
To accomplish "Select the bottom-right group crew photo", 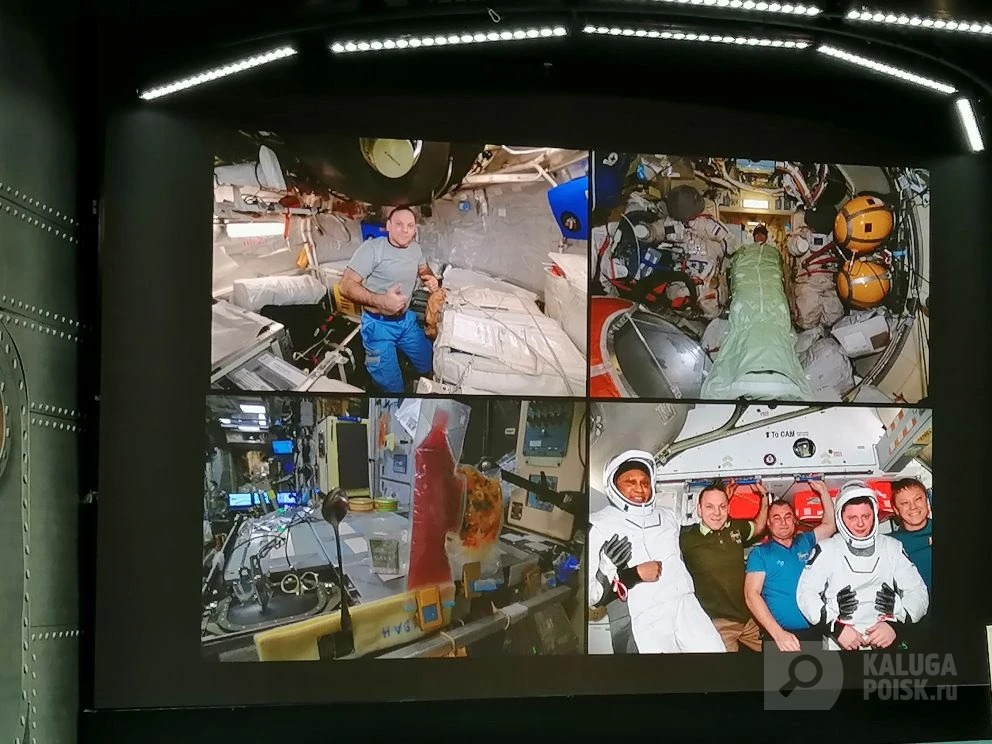I will point(759,528).
